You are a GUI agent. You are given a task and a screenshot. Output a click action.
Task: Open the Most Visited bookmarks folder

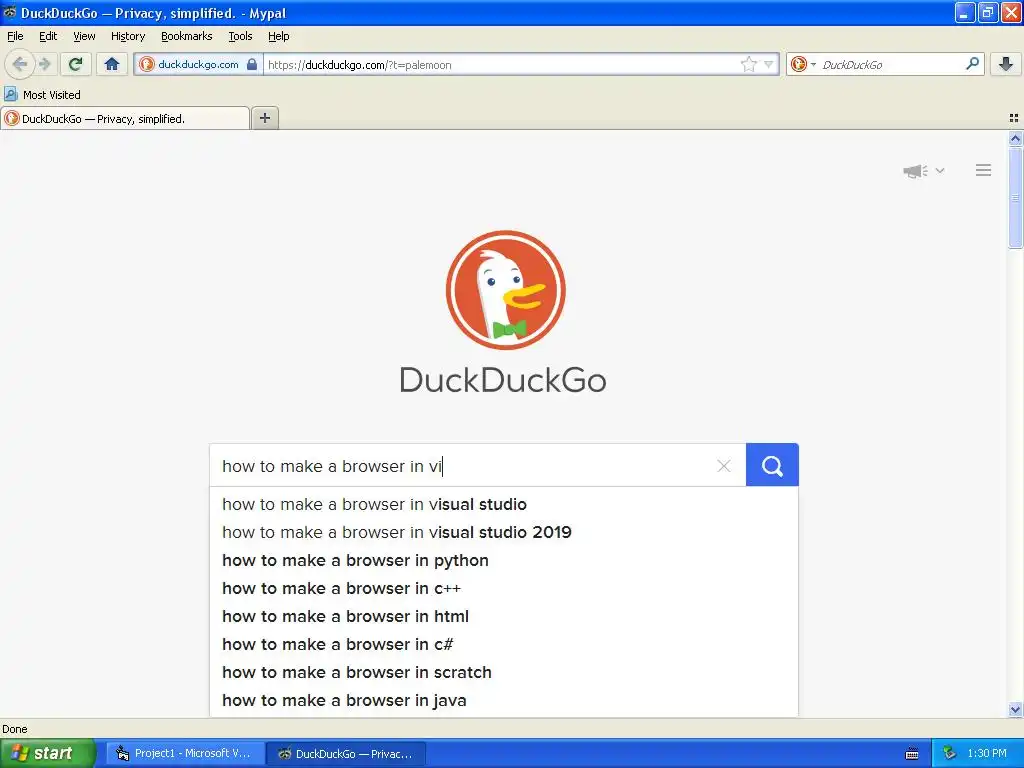click(x=42, y=95)
